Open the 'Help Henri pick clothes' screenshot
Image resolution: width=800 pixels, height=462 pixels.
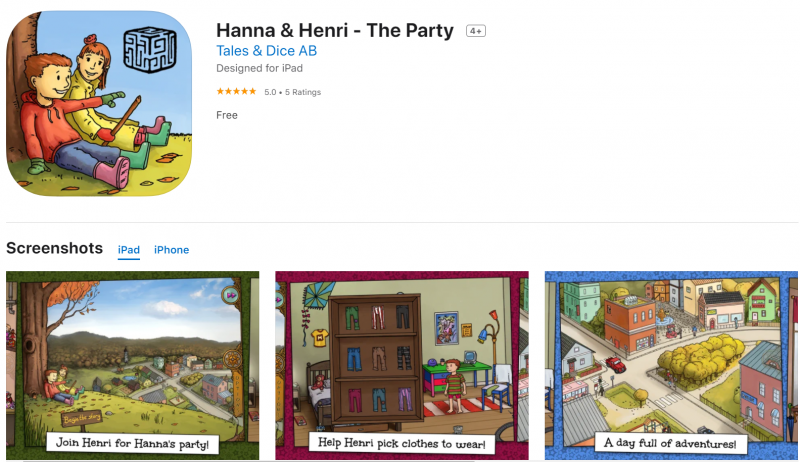[x=402, y=365]
